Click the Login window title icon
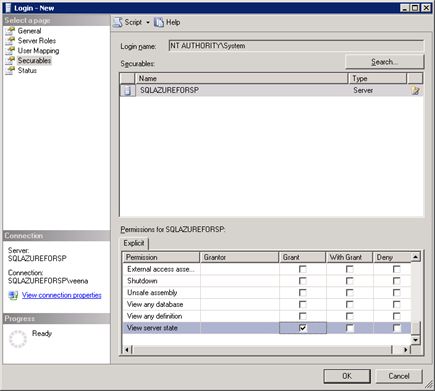Viewport: 435px width, 391px height. click(x=8, y=8)
